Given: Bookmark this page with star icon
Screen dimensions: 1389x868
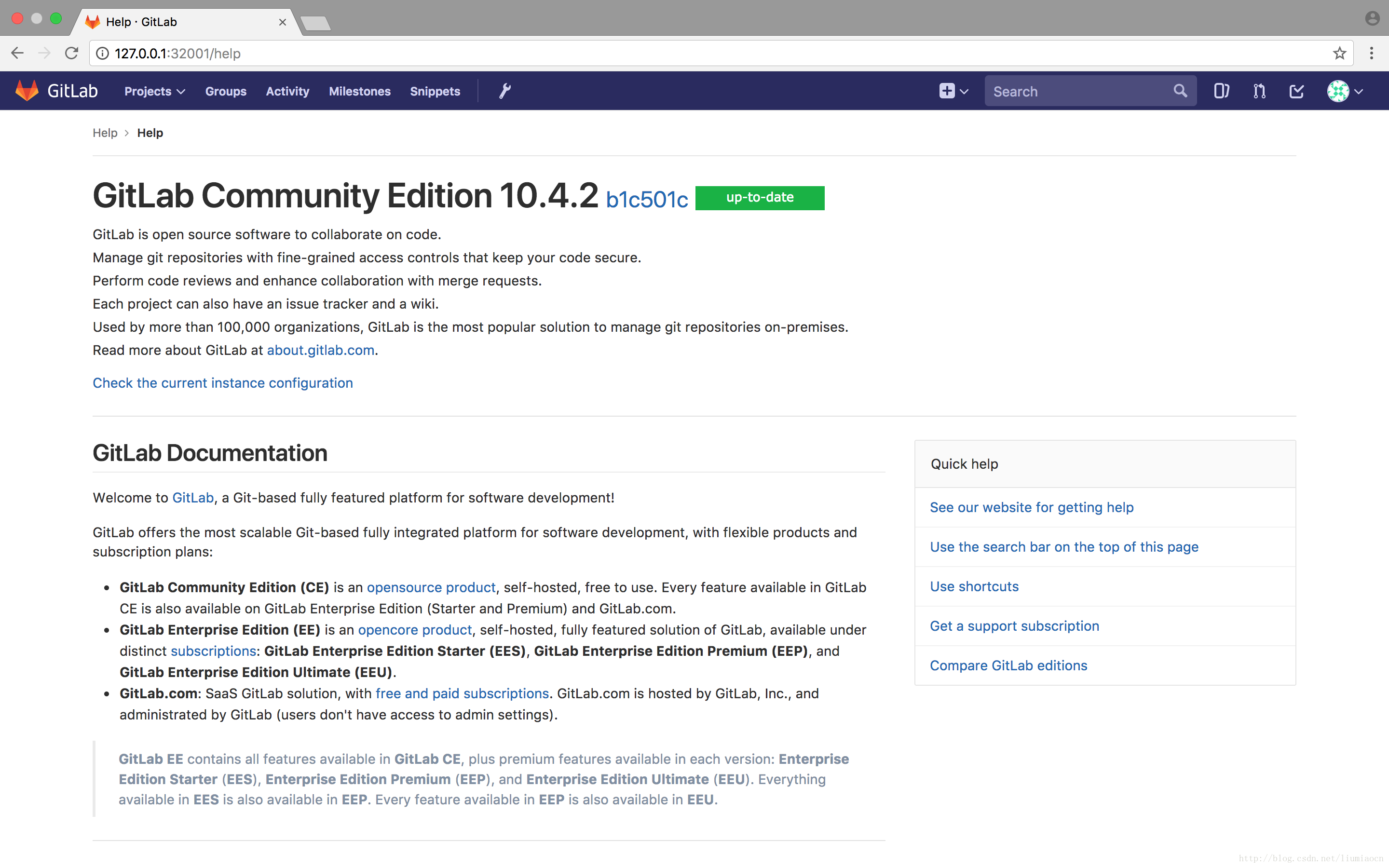Looking at the screenshot, I should click(x=1339, y=54).
